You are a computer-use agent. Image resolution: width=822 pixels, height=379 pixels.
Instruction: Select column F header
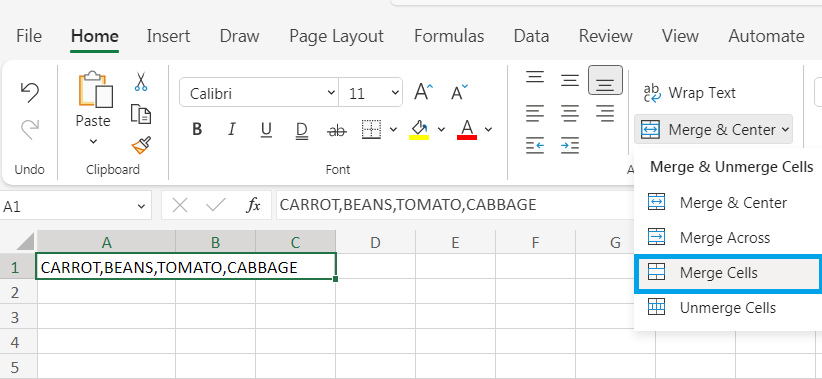click(535, 242)
